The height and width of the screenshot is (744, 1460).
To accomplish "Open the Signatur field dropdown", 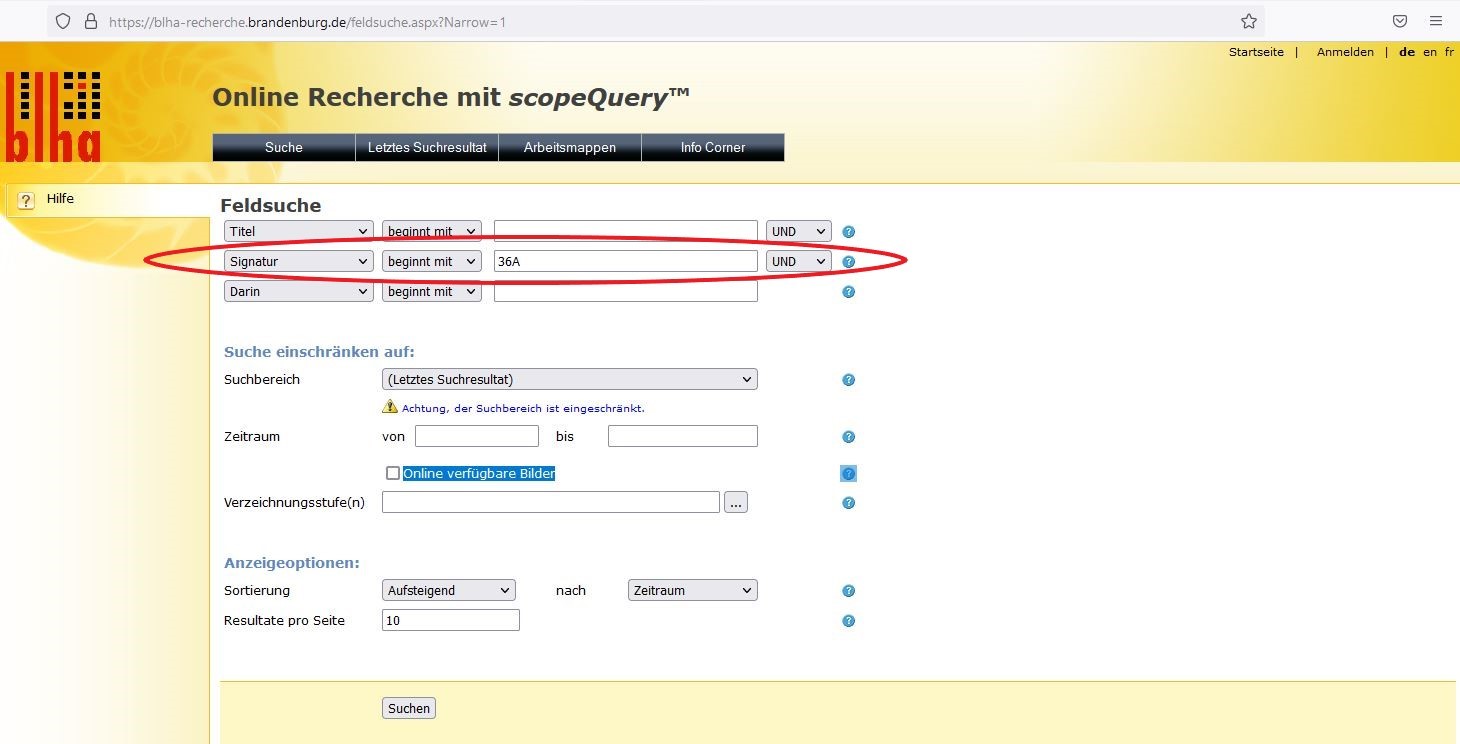I will coord(299,261).
